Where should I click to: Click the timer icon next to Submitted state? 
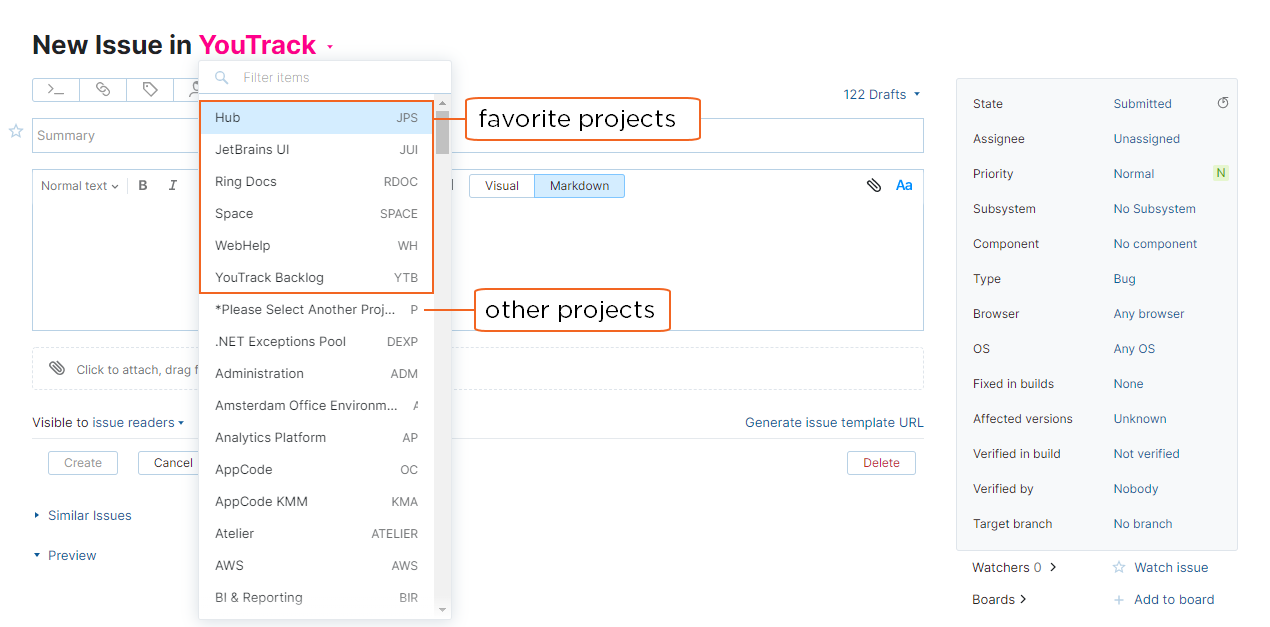click(x=1222, y=103)
